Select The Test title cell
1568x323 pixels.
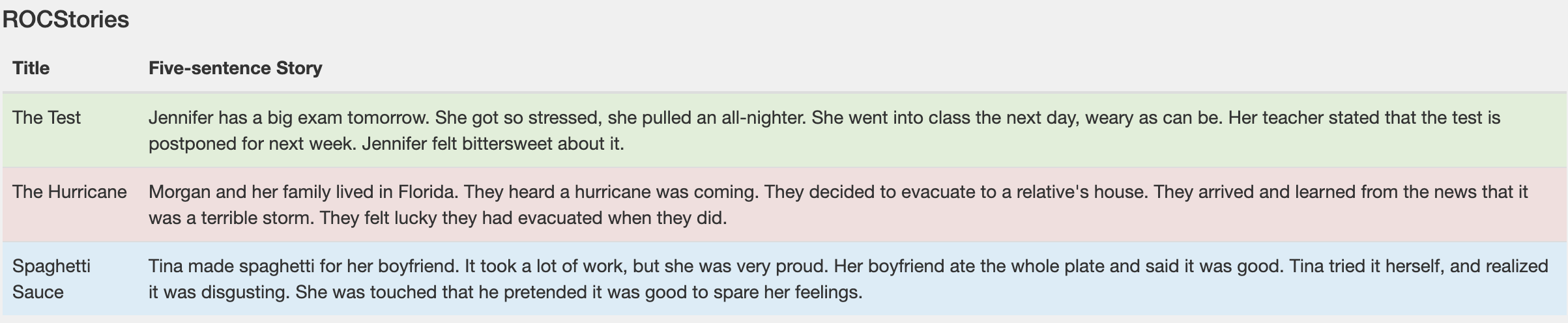pos(46,117)
